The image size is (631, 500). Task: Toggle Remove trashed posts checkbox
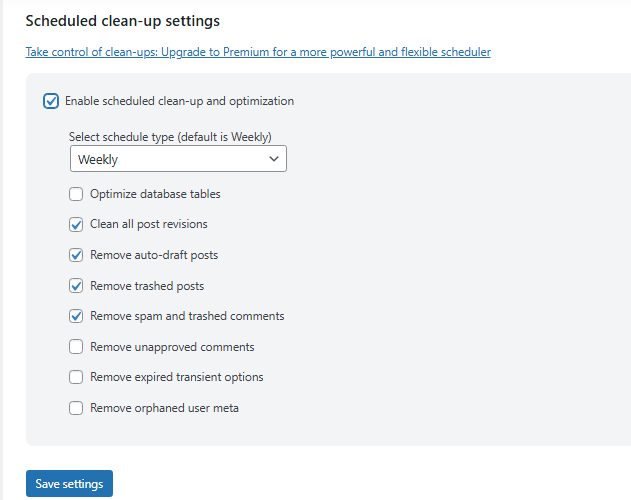[76, 286]
